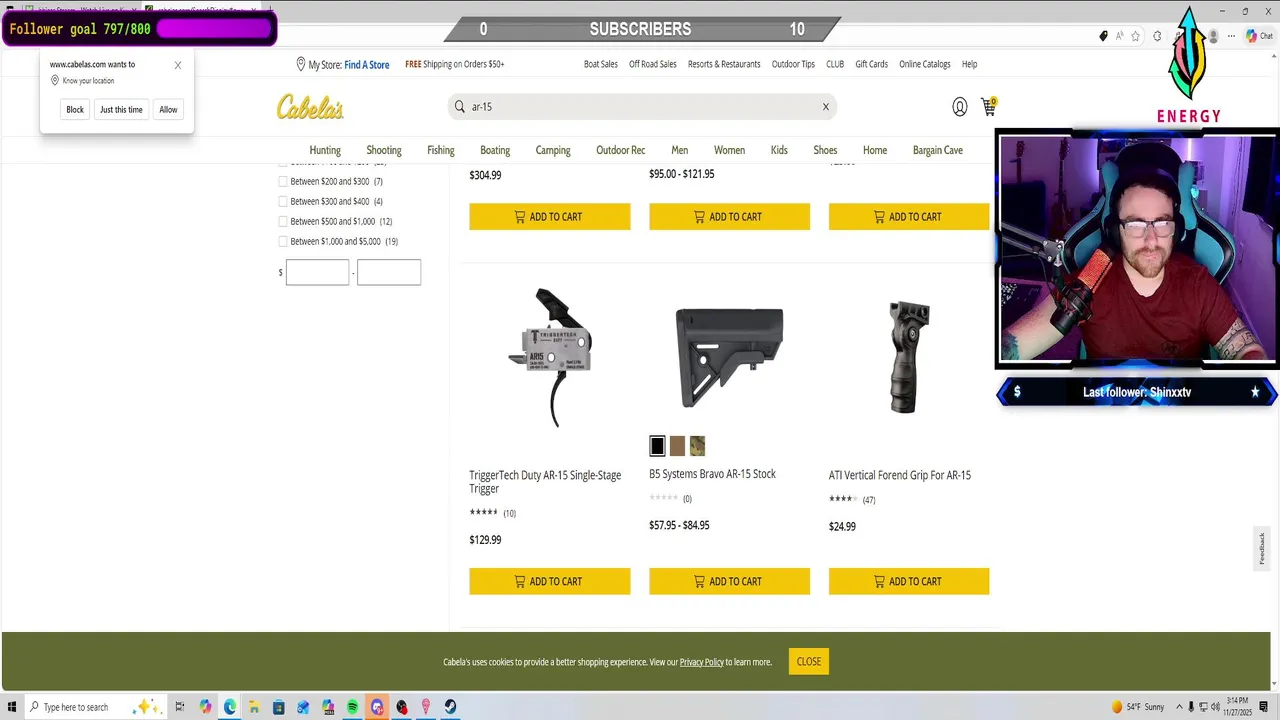The height and width of the screenshot is (720, 1280).
Task: Open Task View on the taskbar
Action: (x=180, y=707)
